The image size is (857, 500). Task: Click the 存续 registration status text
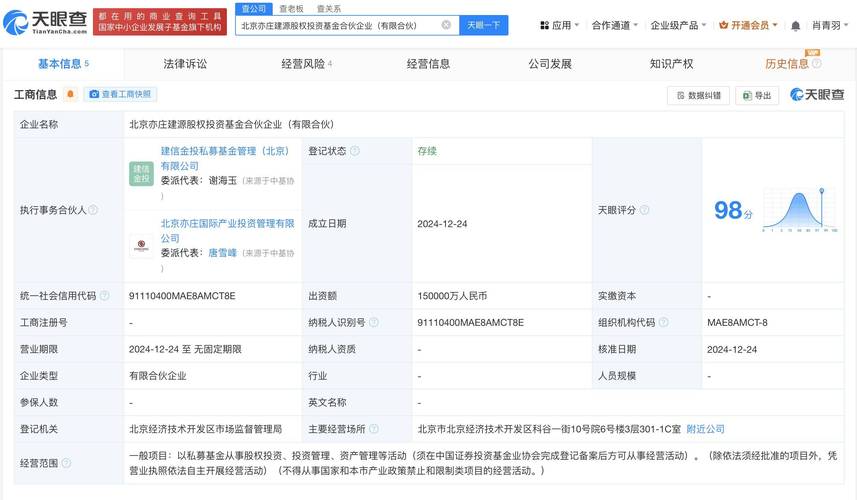pos(427,151)
